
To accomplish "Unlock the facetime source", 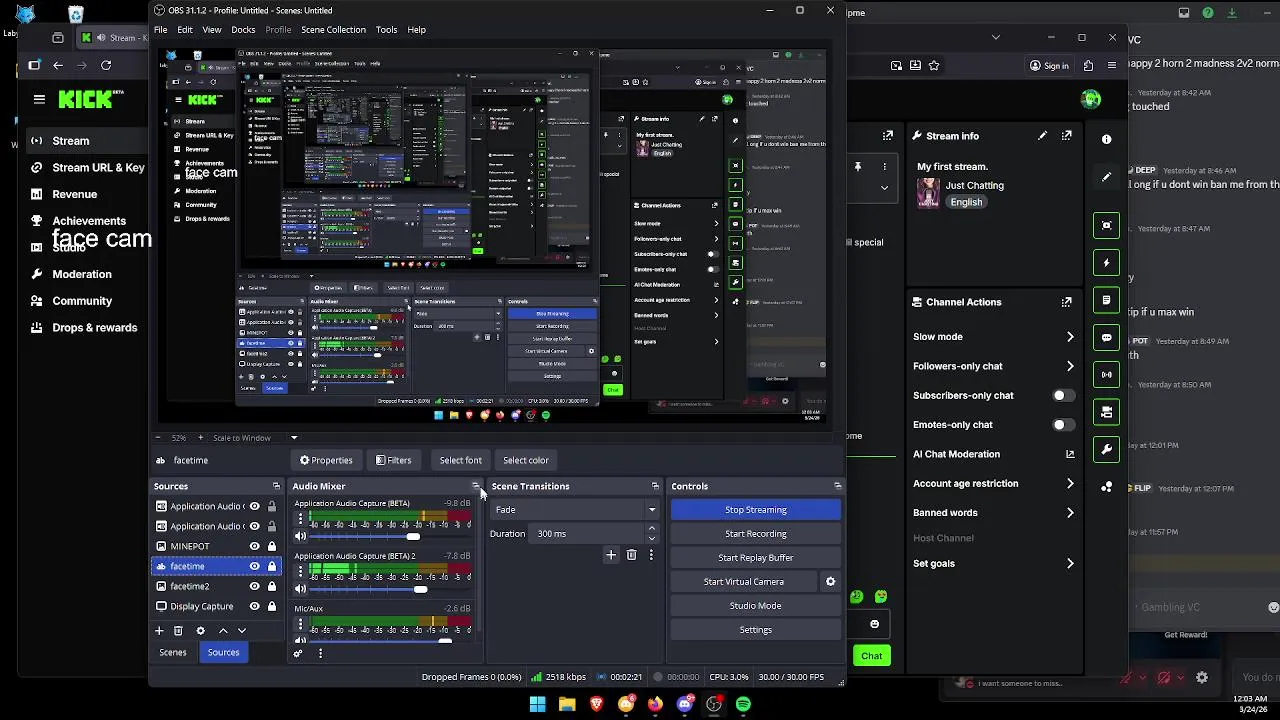I will tap(271, 566).
